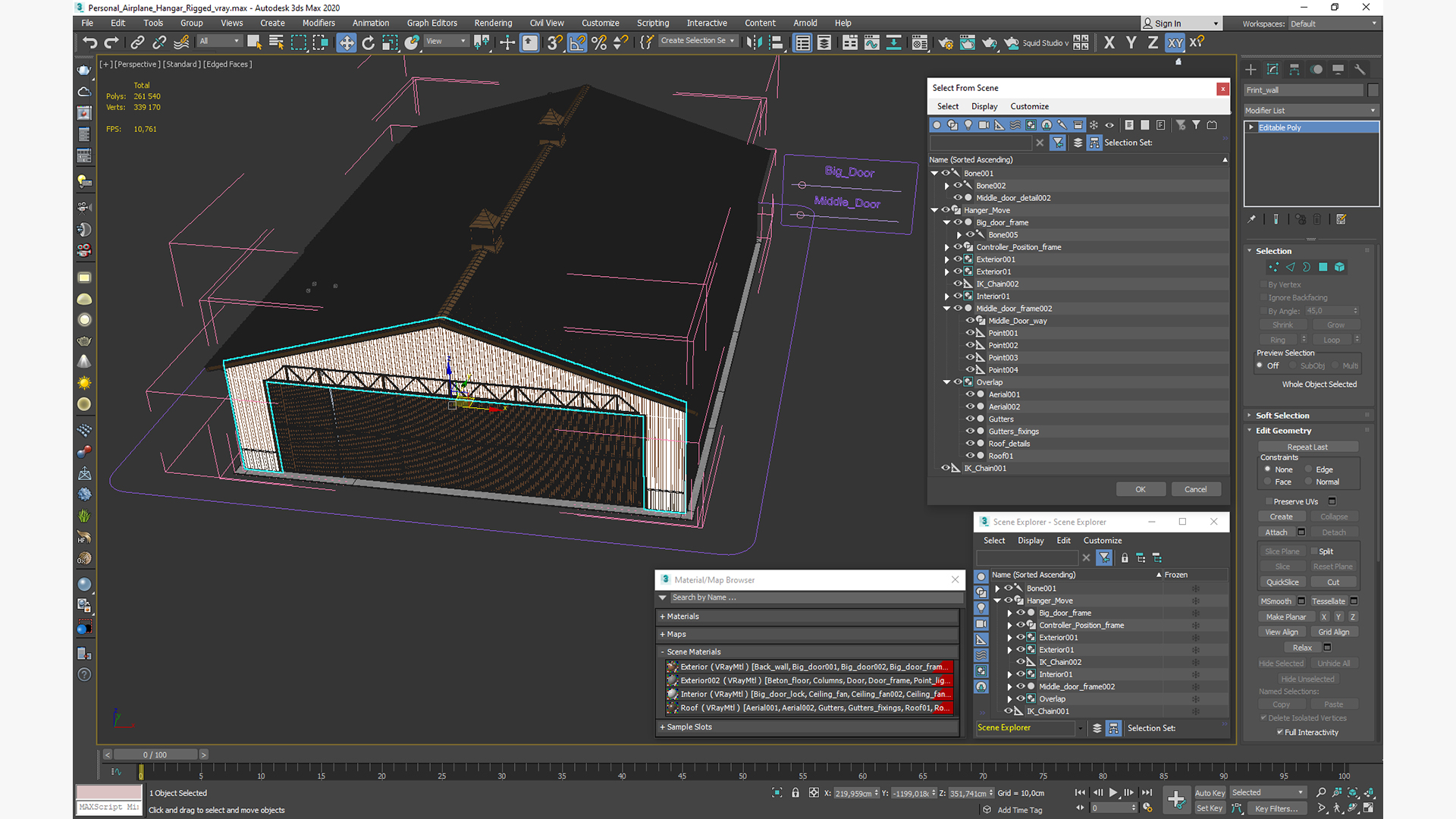Screen dimensions: 1456x819
Task: Click the time slider 0 / 100 handle
Action: (155, 755)
